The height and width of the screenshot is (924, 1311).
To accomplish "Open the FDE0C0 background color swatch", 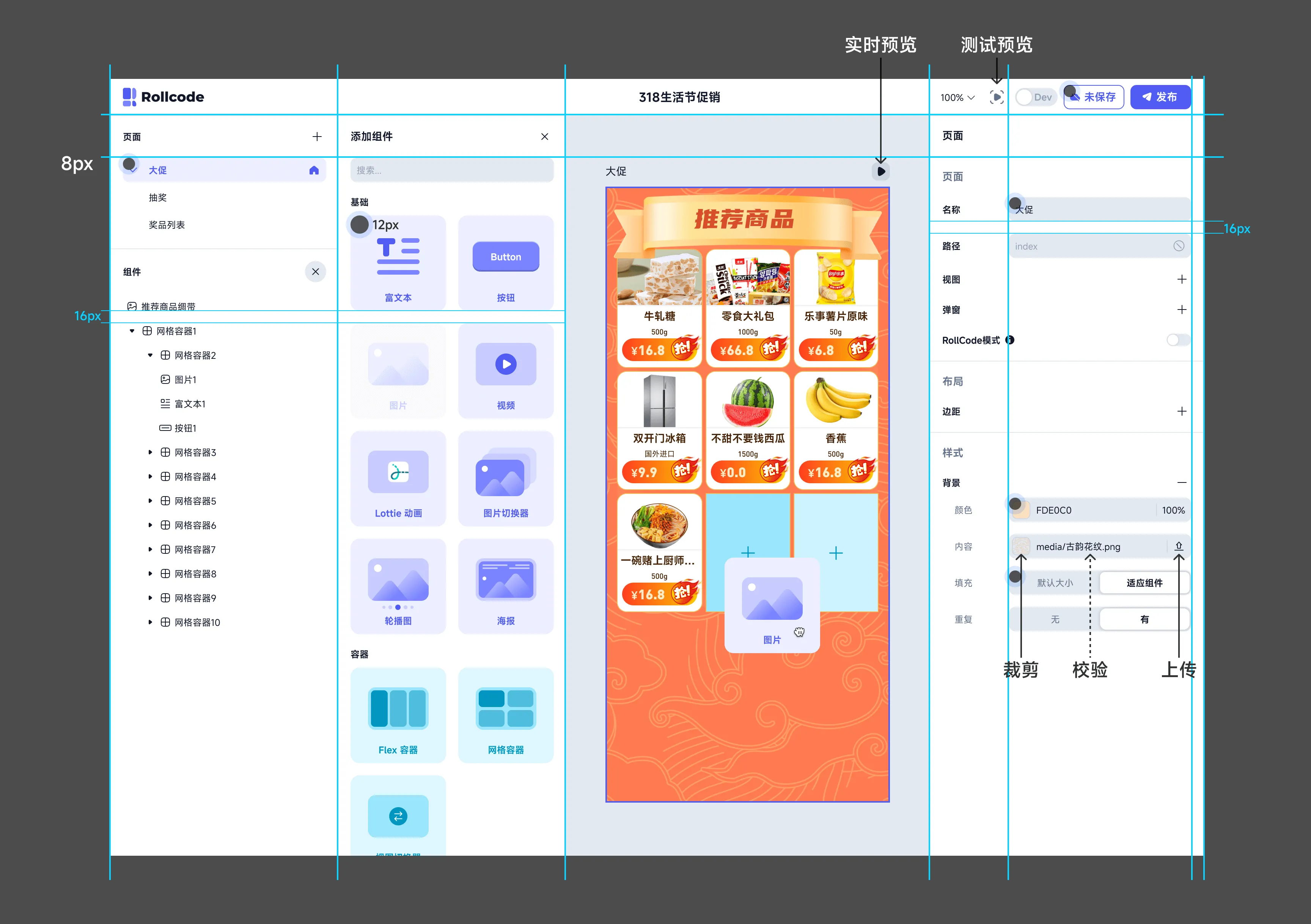I will (x=1021, y=510).
